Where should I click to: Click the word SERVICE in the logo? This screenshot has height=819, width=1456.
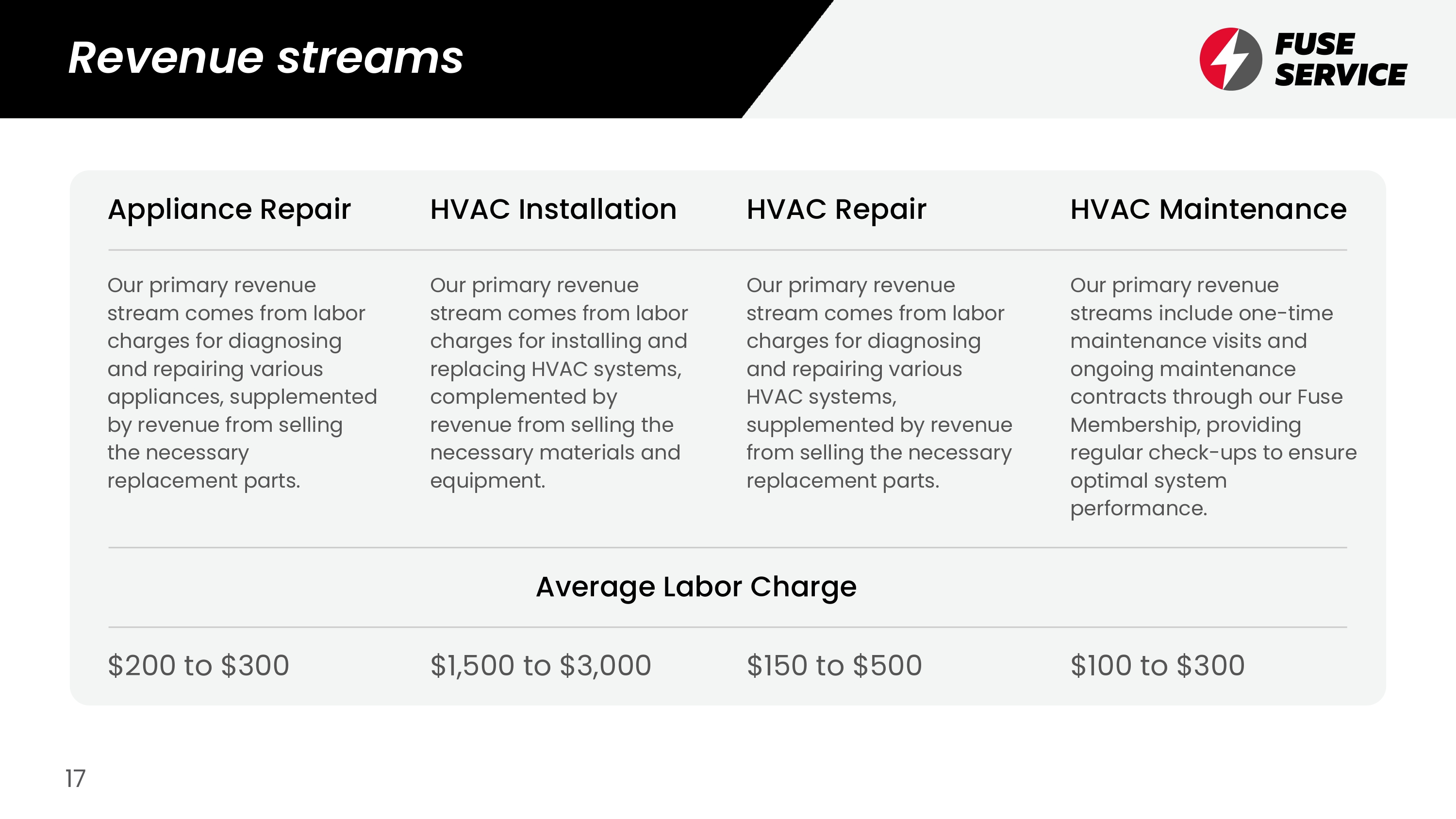[1340, 75]
